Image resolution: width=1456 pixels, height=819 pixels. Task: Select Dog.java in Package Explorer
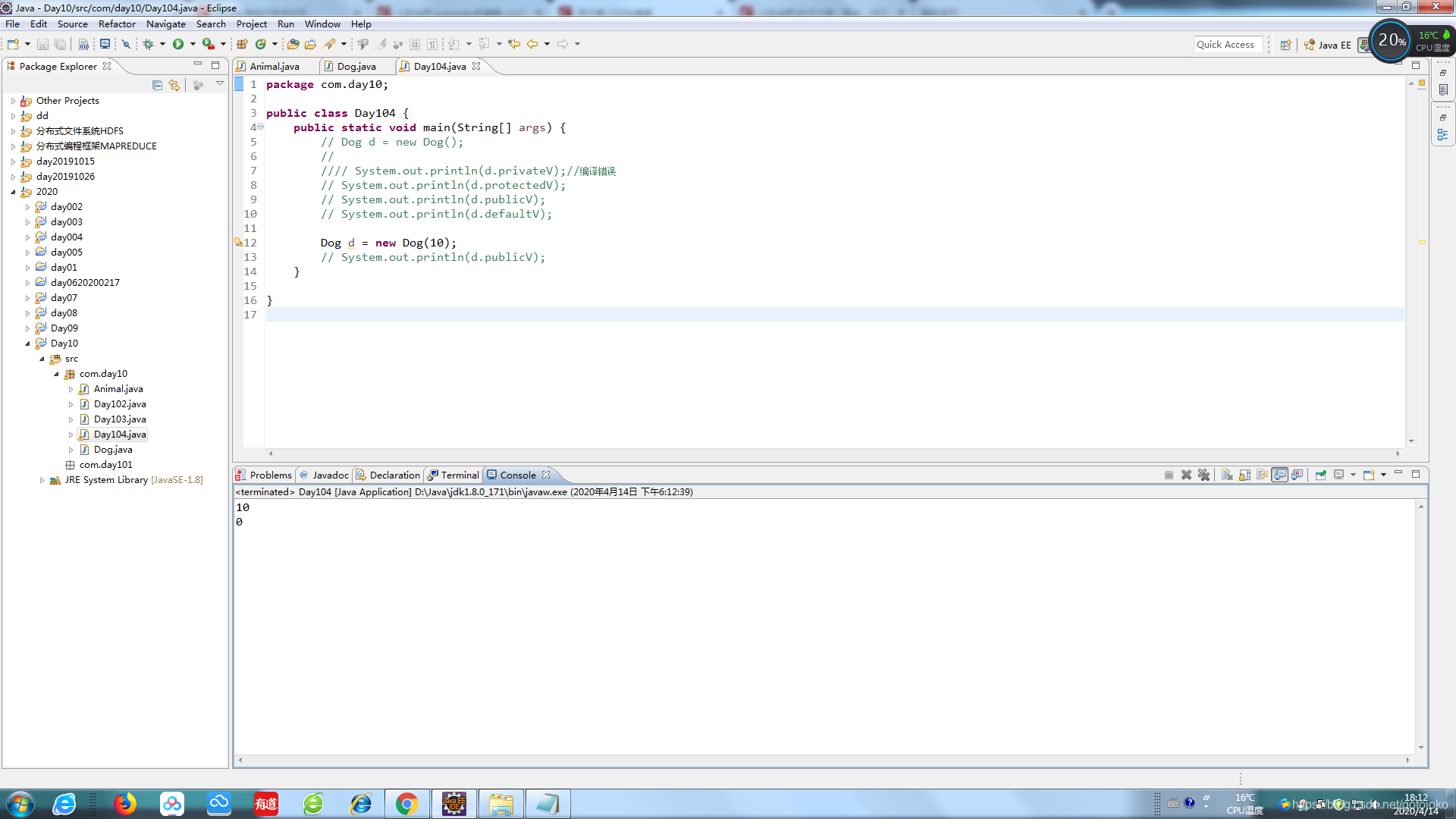[113, 450]
